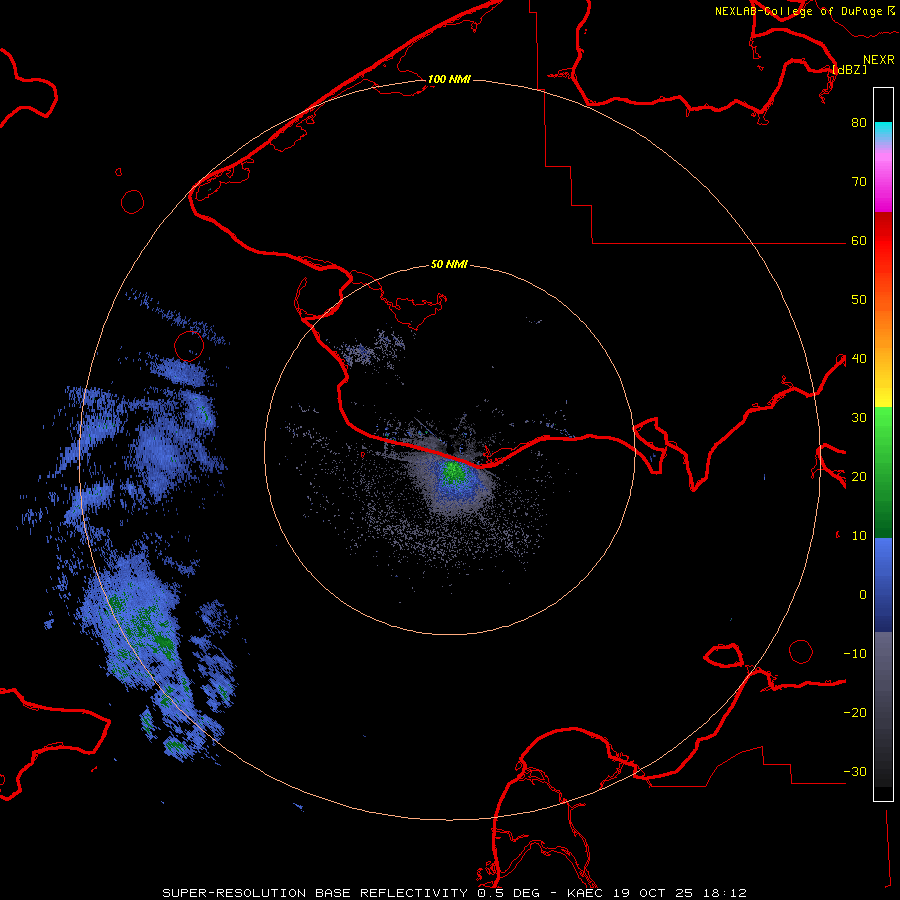Click the 50 NMI range ring label

(449, 264)
